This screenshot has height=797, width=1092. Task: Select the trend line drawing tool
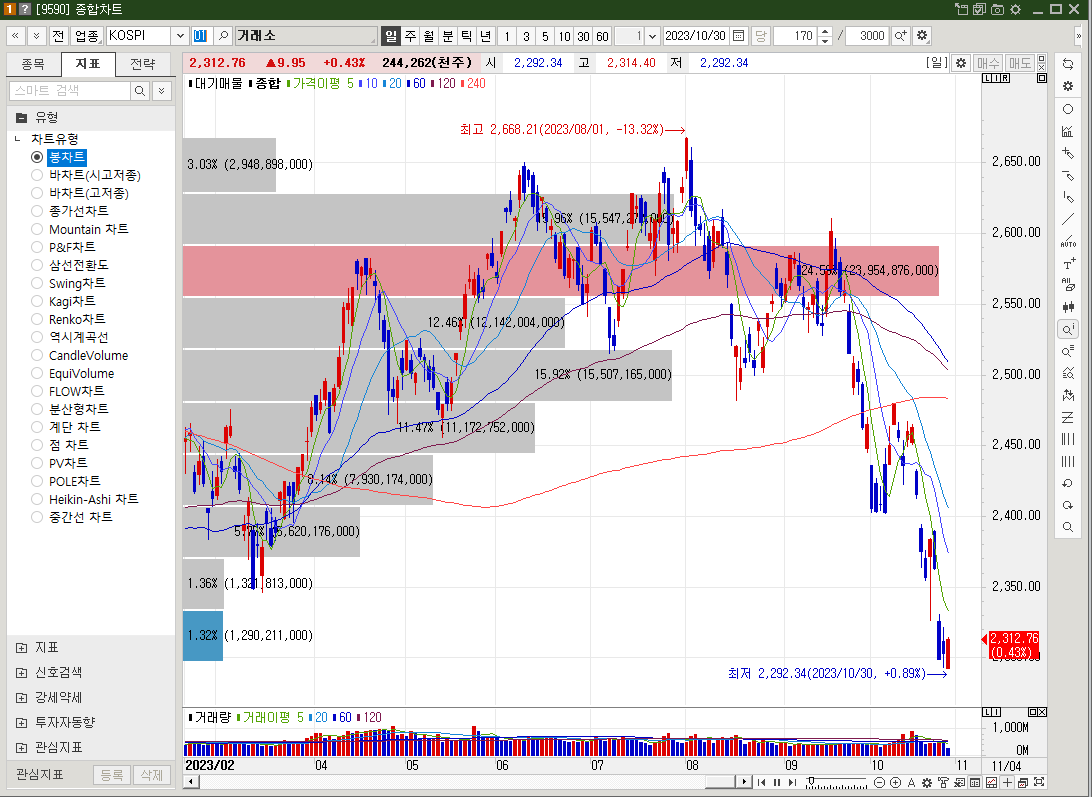[1068, 219]
